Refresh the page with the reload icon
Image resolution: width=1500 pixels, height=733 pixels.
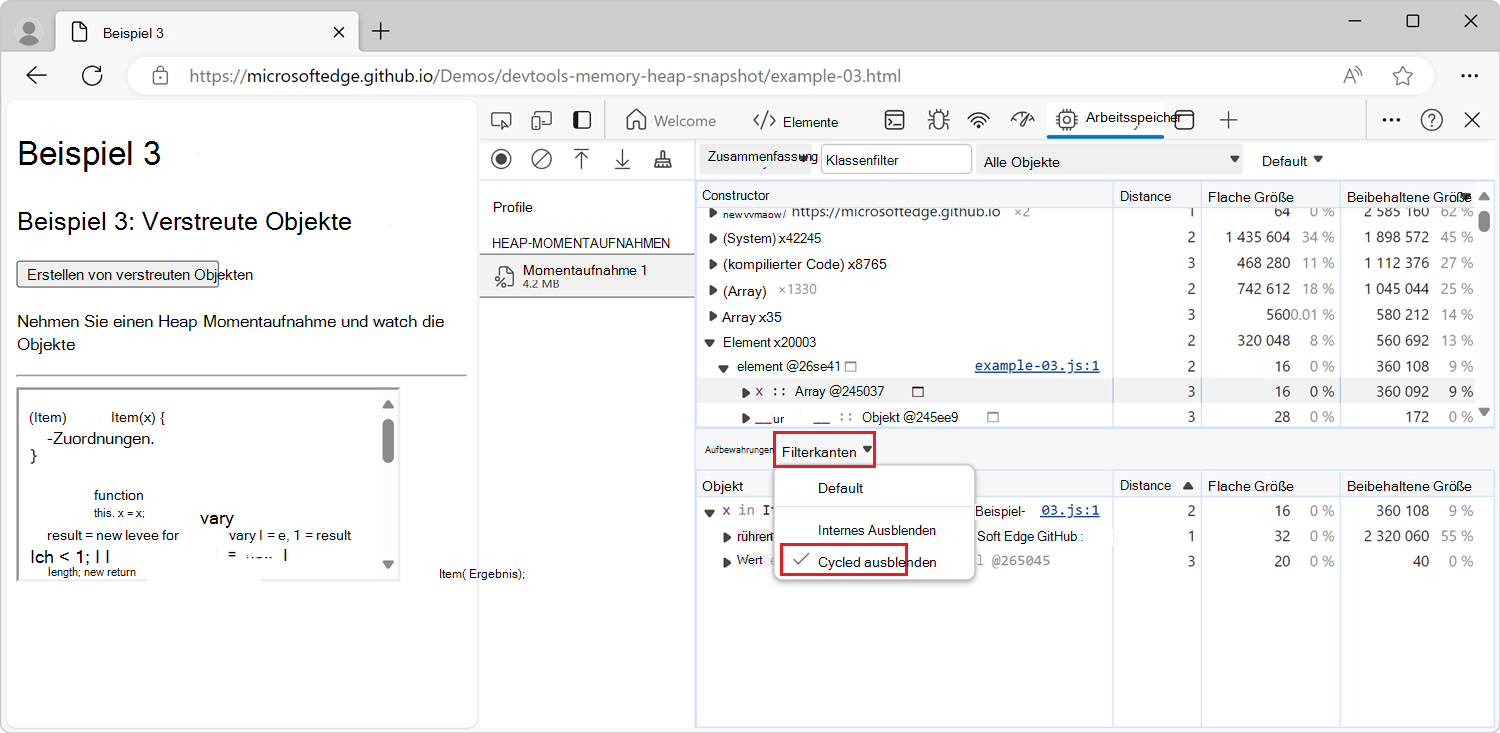92,76
